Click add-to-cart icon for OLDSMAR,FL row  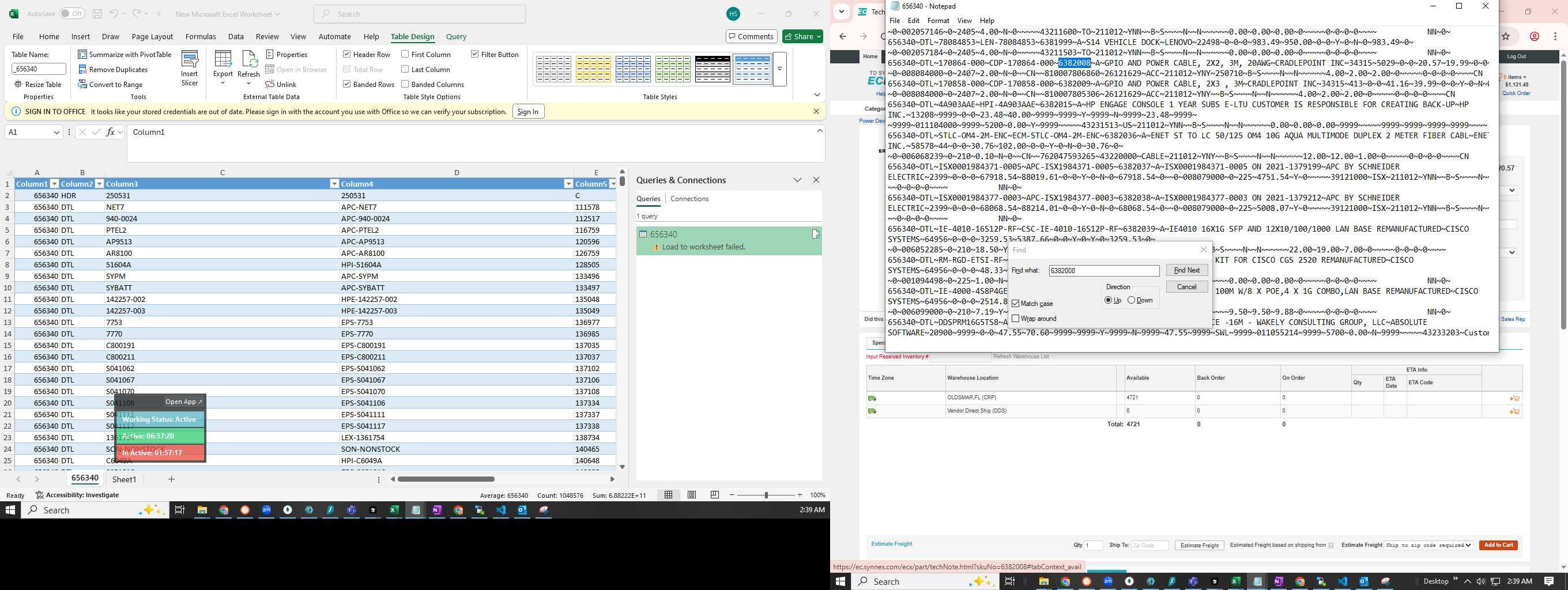pyautogui.click(x=1514, y=398)
